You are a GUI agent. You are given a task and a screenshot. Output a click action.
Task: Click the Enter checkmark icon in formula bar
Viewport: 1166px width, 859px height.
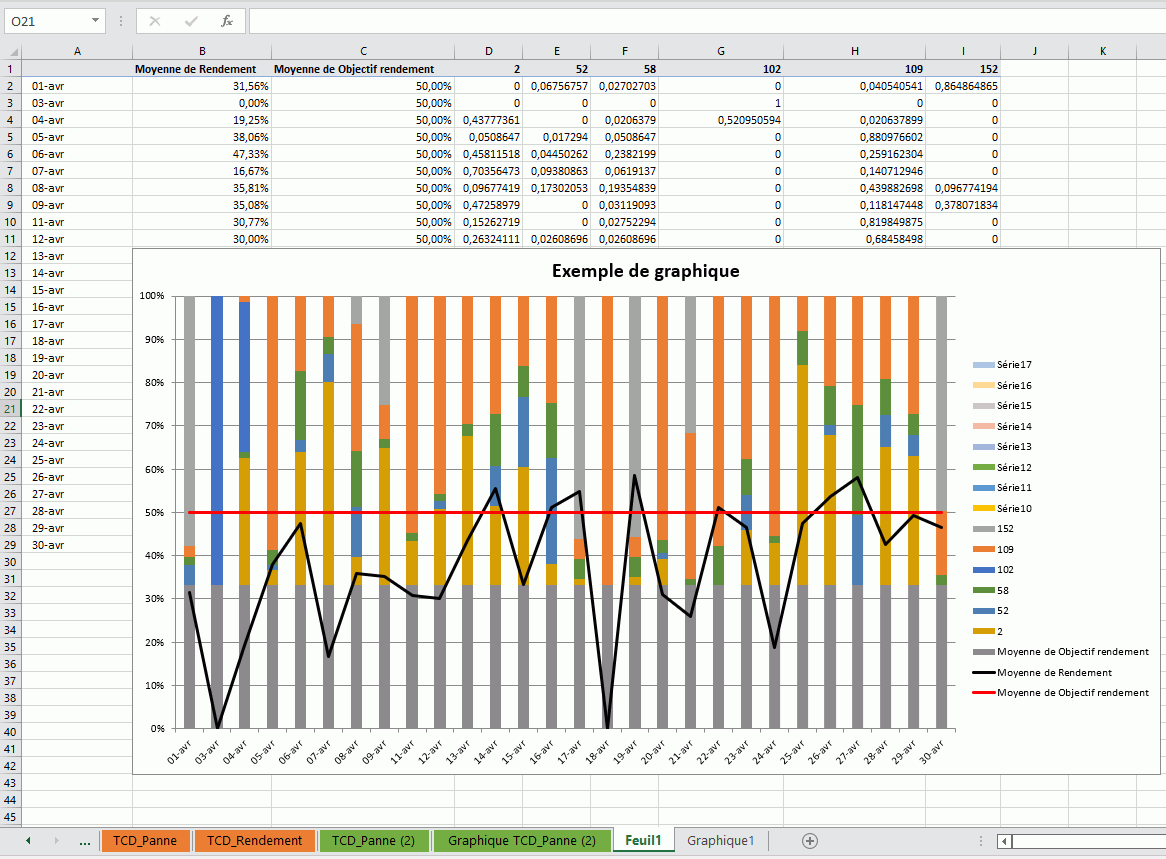pyautogui.click(x=191, y=21)
